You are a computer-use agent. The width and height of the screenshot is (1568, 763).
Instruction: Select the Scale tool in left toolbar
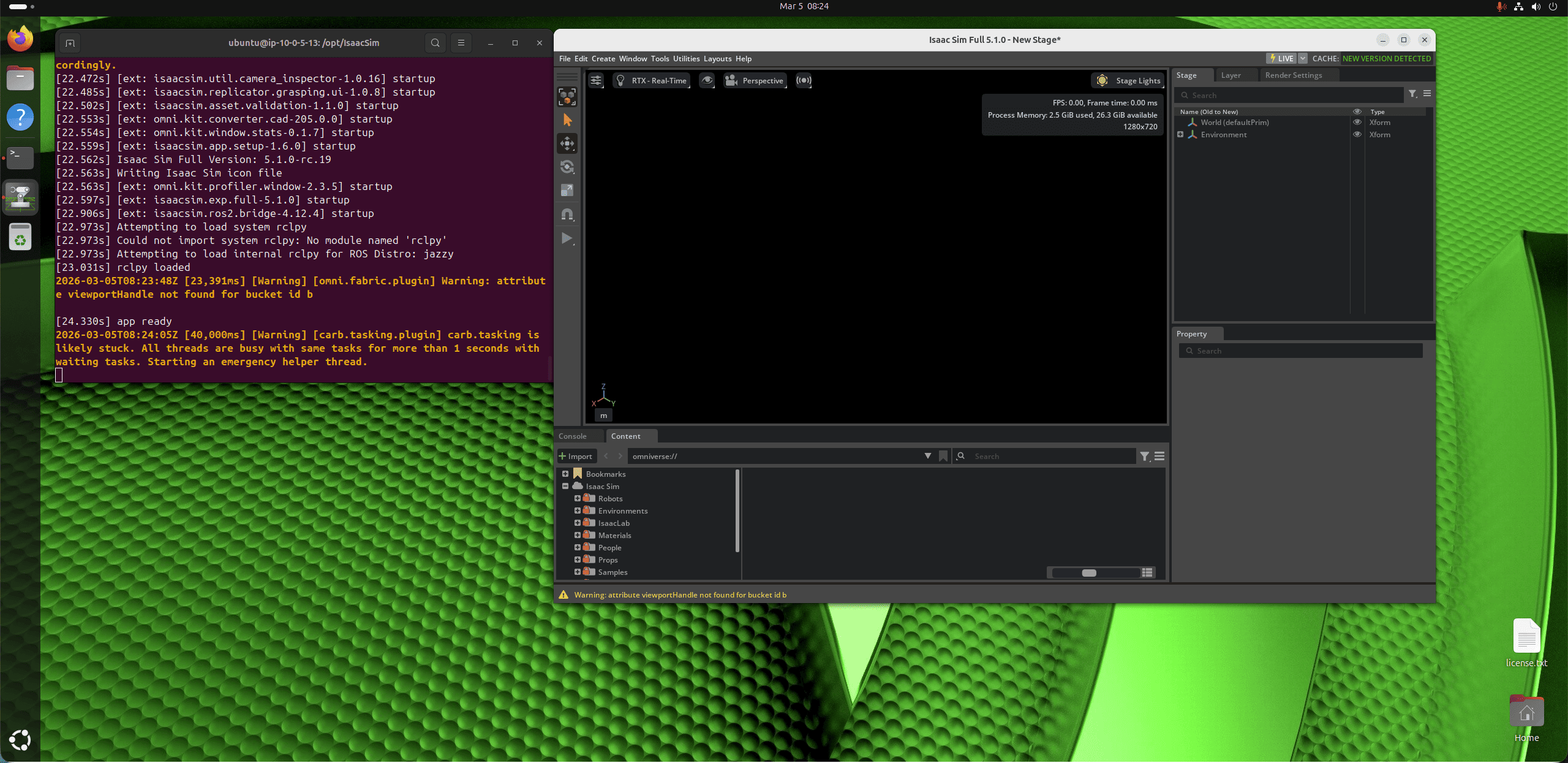(x=567, y=191)
